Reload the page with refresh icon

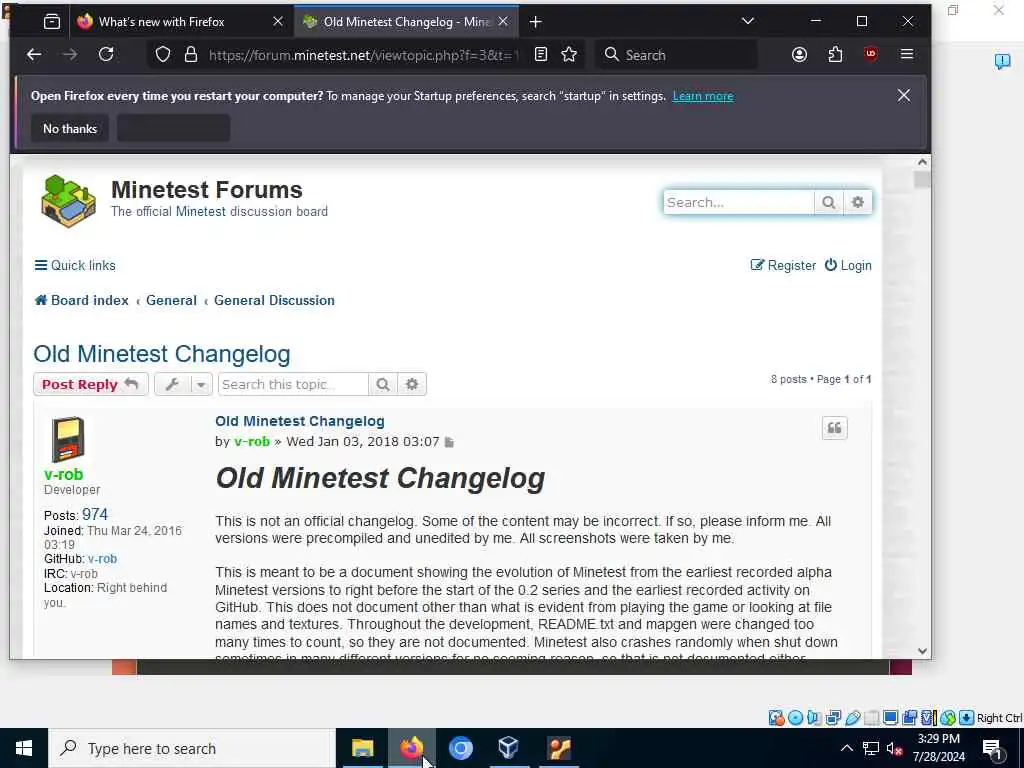point(106,55)
